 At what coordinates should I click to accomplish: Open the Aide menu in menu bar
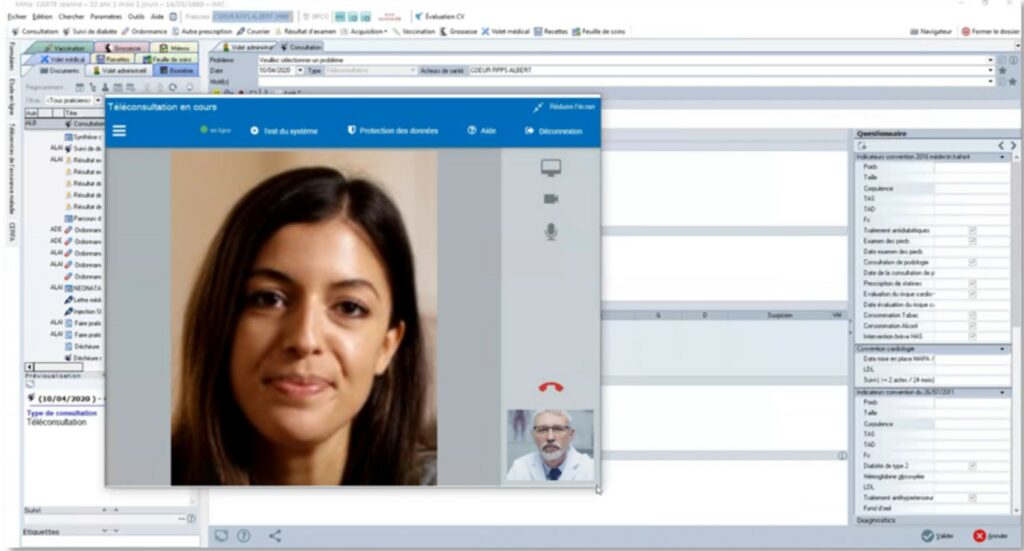click(157, 16)
